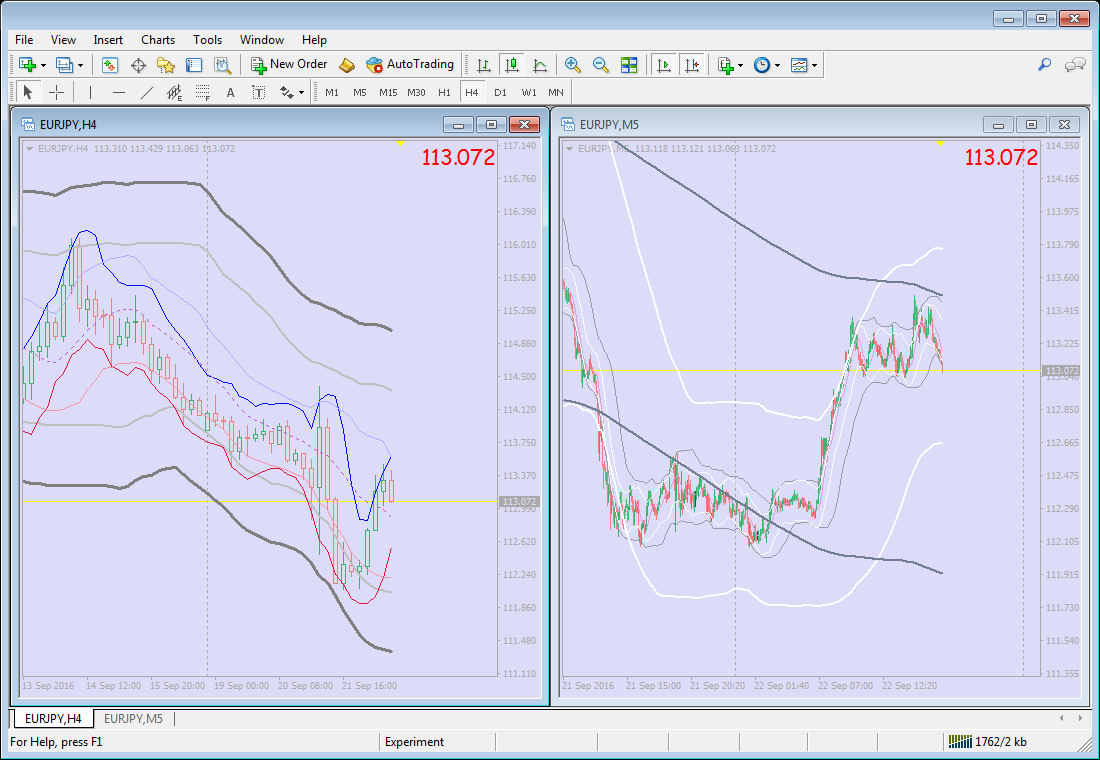Click the H4 chart shift yellow marker

400,143
